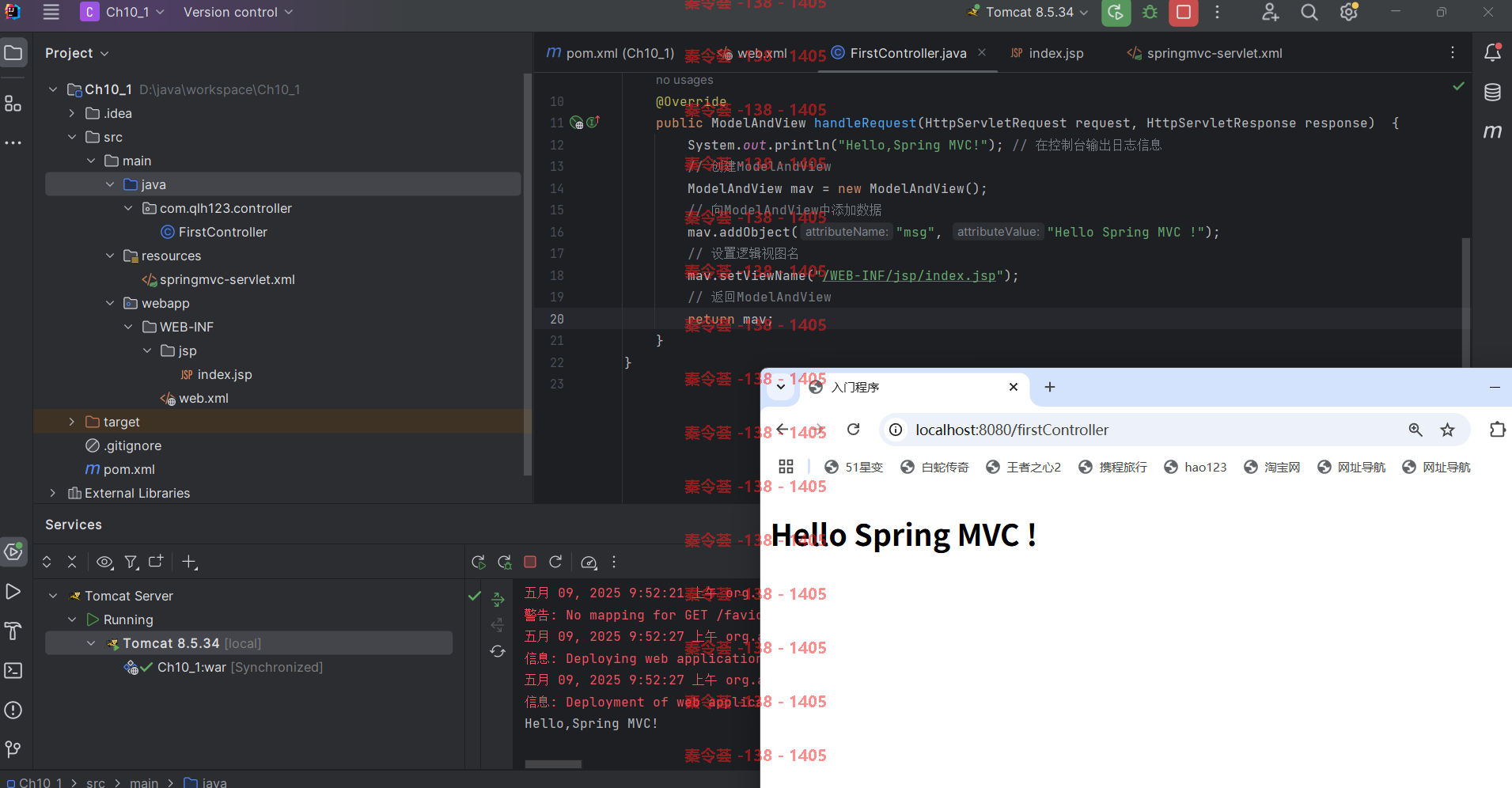Open the Project tool window icon

[x=13, y=53]
